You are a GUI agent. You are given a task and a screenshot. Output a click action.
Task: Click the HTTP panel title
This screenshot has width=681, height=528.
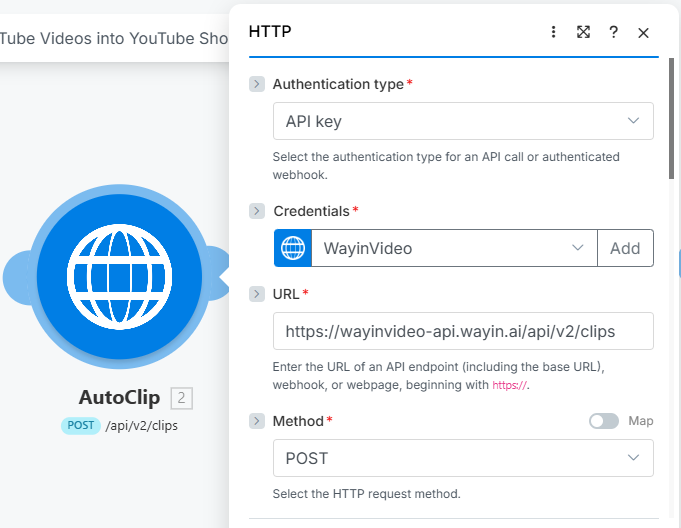[270, 31]
